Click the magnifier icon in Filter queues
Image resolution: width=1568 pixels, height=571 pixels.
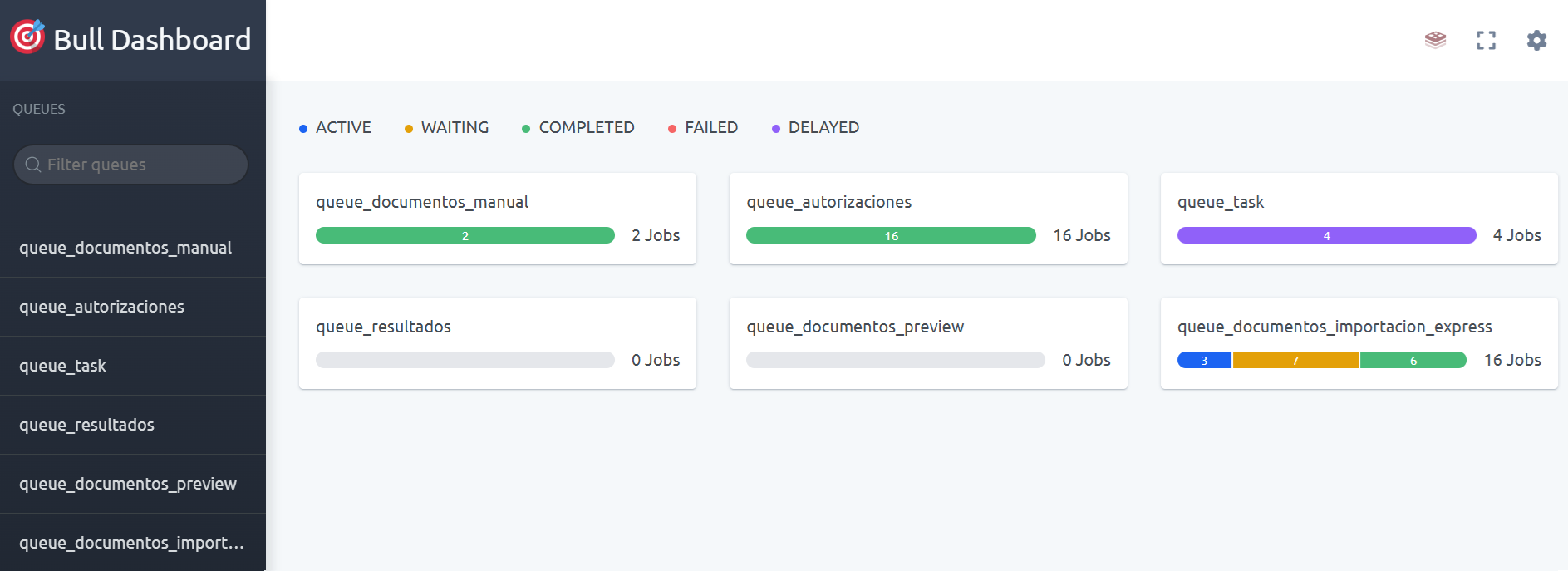tap(33, 165)
